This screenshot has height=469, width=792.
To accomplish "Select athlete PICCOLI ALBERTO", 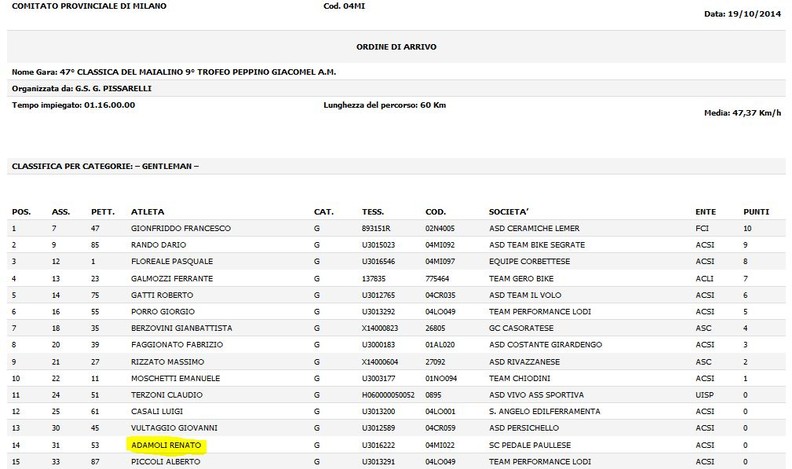I will 166,462.
